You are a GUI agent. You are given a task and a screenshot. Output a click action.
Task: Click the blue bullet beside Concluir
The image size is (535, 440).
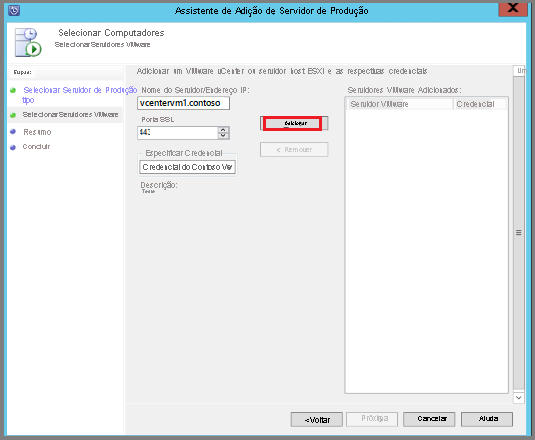tap(13, 147)
